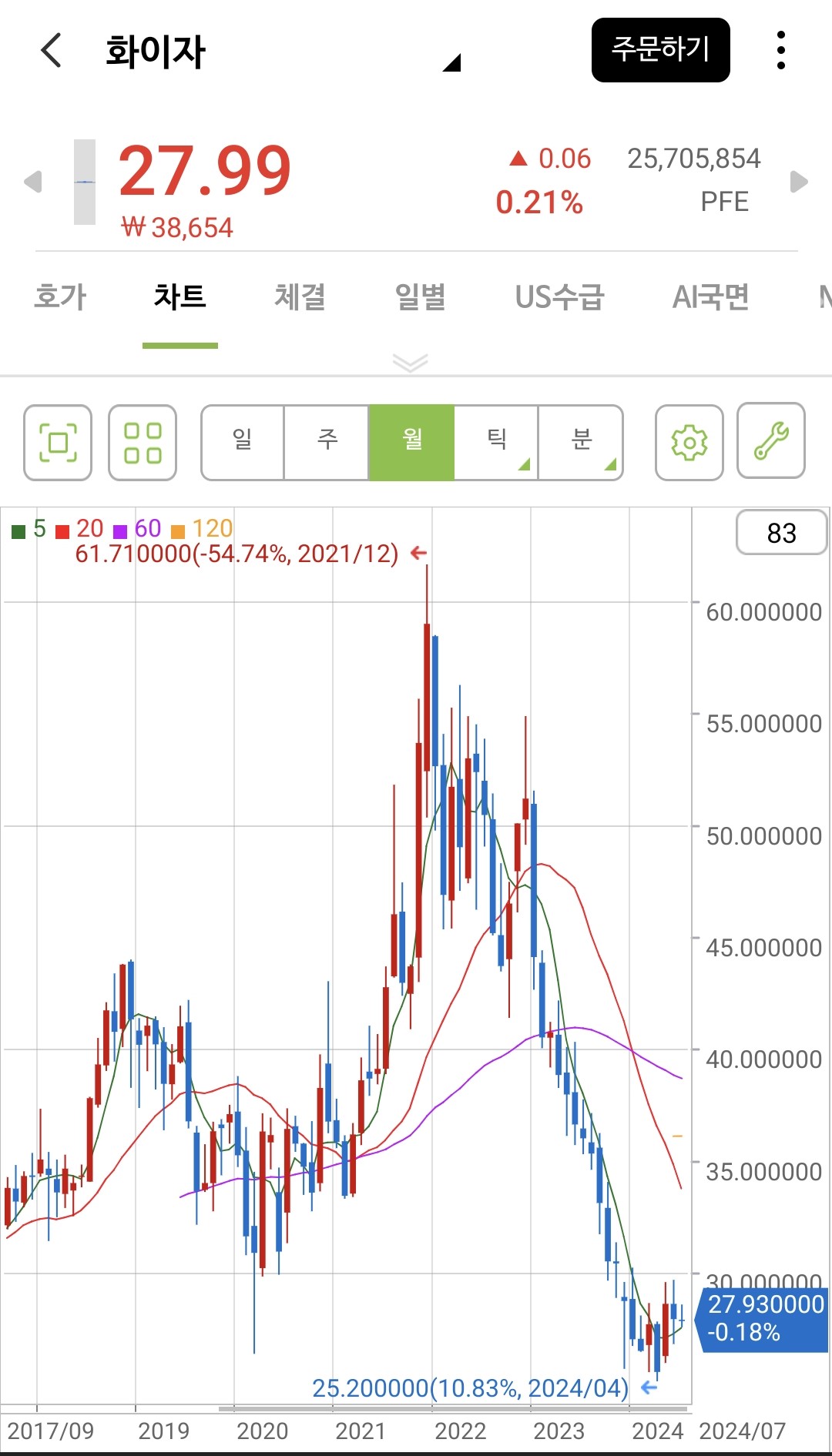Click the chart horizontal scrollbar
The image size is (832, 1456).
(x=455, y=1409)
